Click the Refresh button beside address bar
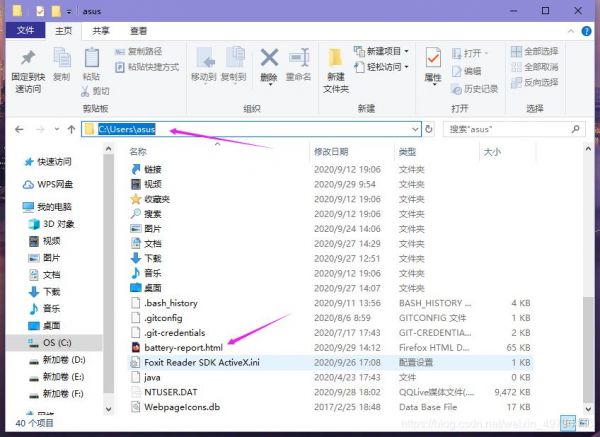Image resolution: width=600 pixels, height=437 pixels. 429,129
